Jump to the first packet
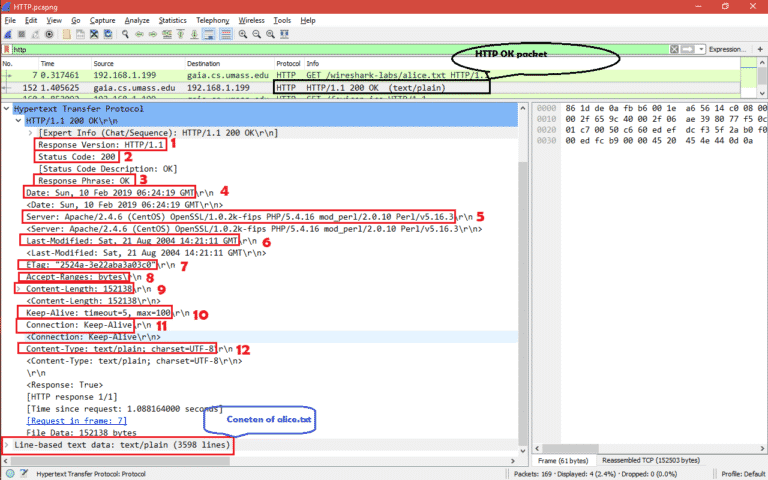 point(181,34)
